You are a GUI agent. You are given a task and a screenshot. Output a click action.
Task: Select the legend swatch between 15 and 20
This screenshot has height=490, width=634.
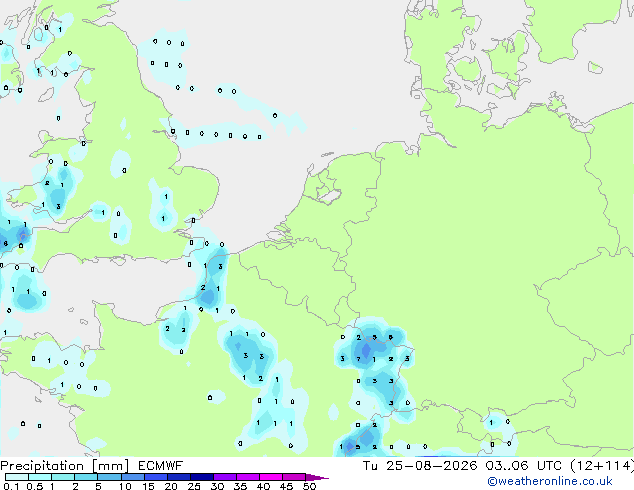[156, 477]
